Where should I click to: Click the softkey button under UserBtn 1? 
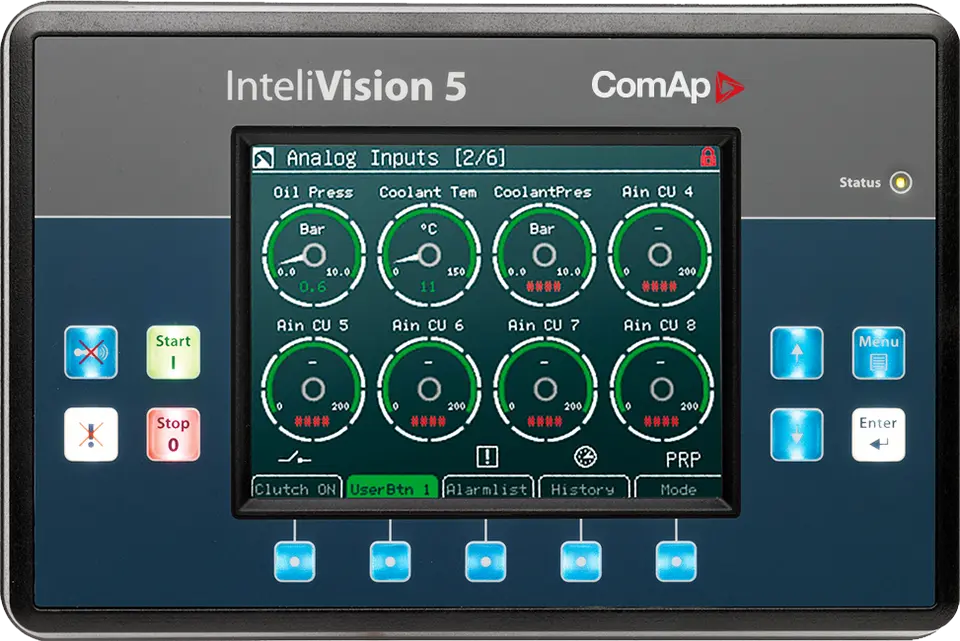[390, 561]
